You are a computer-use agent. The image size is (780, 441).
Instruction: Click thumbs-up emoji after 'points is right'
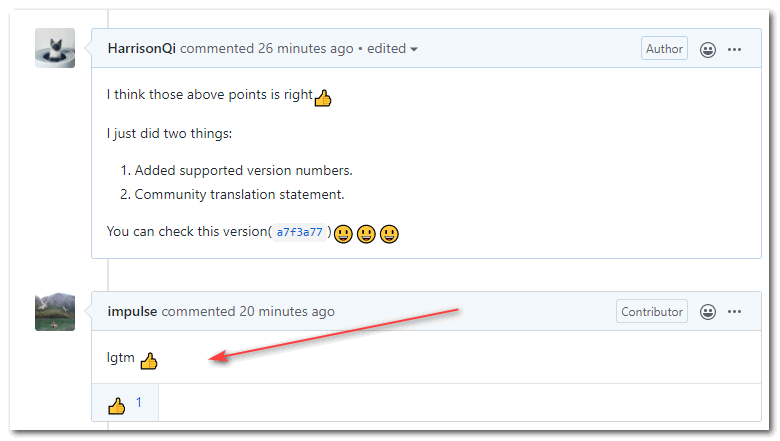coord(323,98)
